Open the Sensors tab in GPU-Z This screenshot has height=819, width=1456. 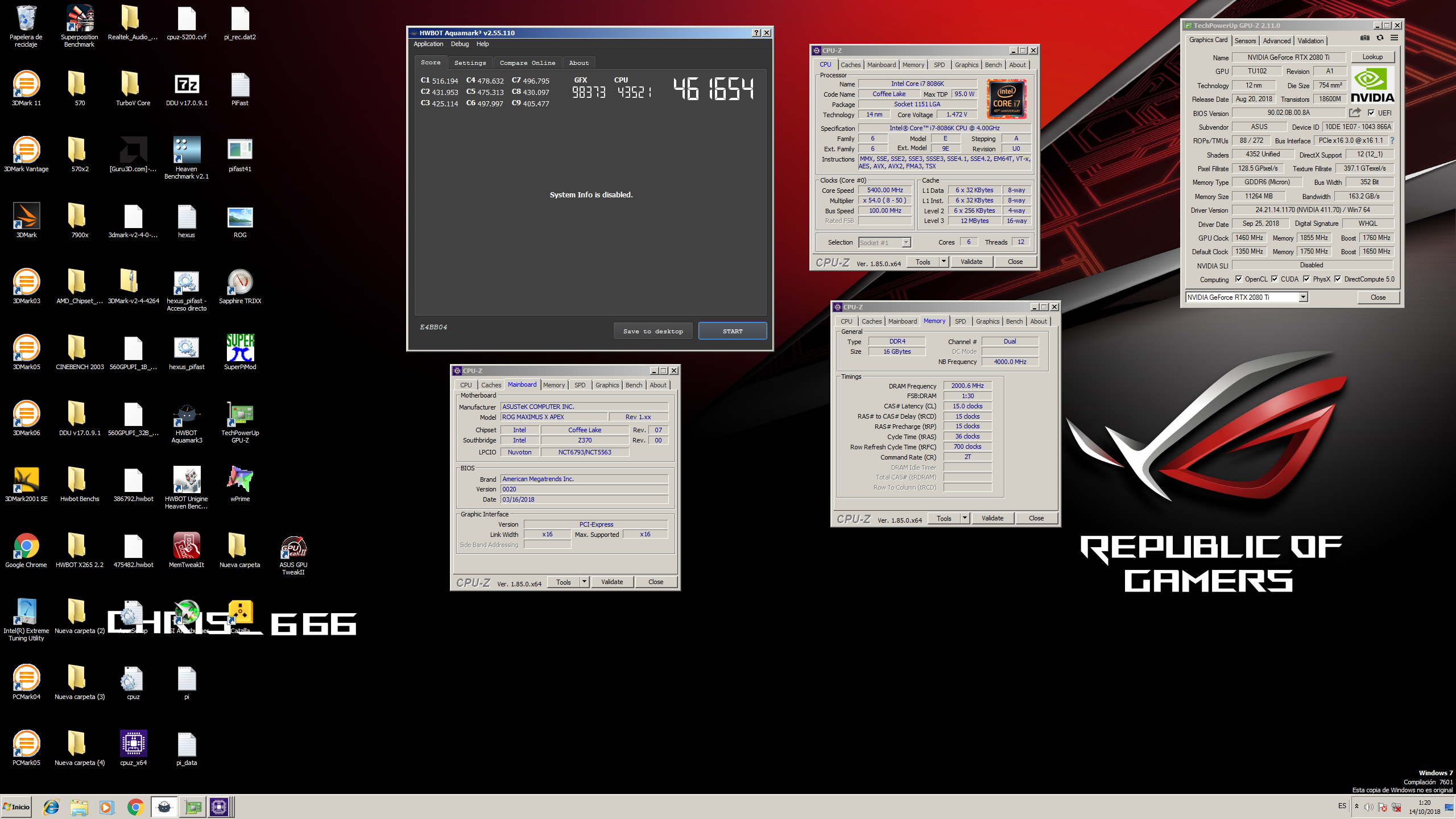click(x=1245, y=40)
